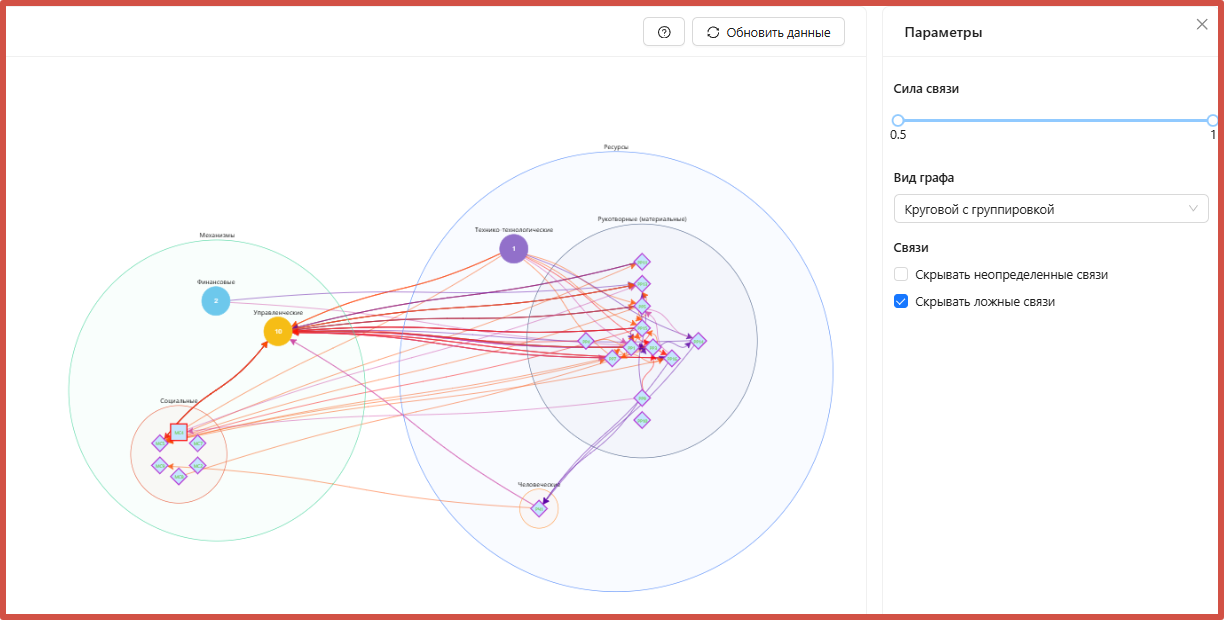This screenshot has height=620, width=1224.
Task: Click the Сила связи slider track middle
Action: (x=1055, y=120)
